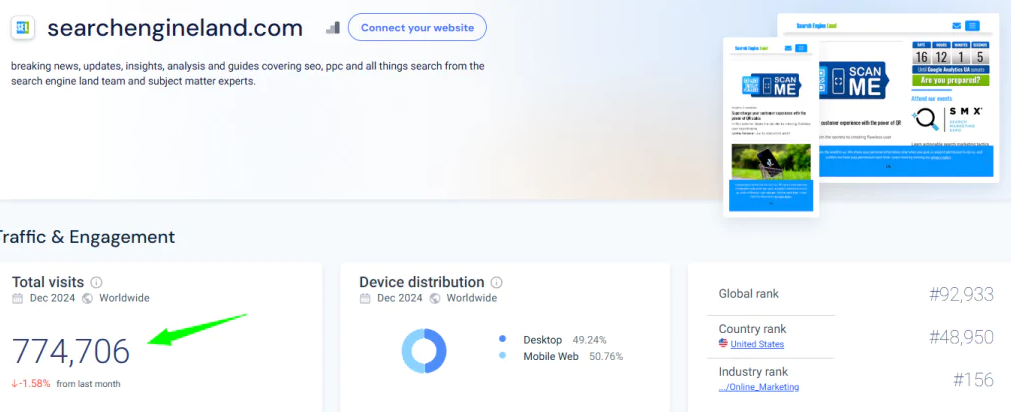The image size is (1011, 412).
Task: Open the United States country rank link
Action: (757, 344)
